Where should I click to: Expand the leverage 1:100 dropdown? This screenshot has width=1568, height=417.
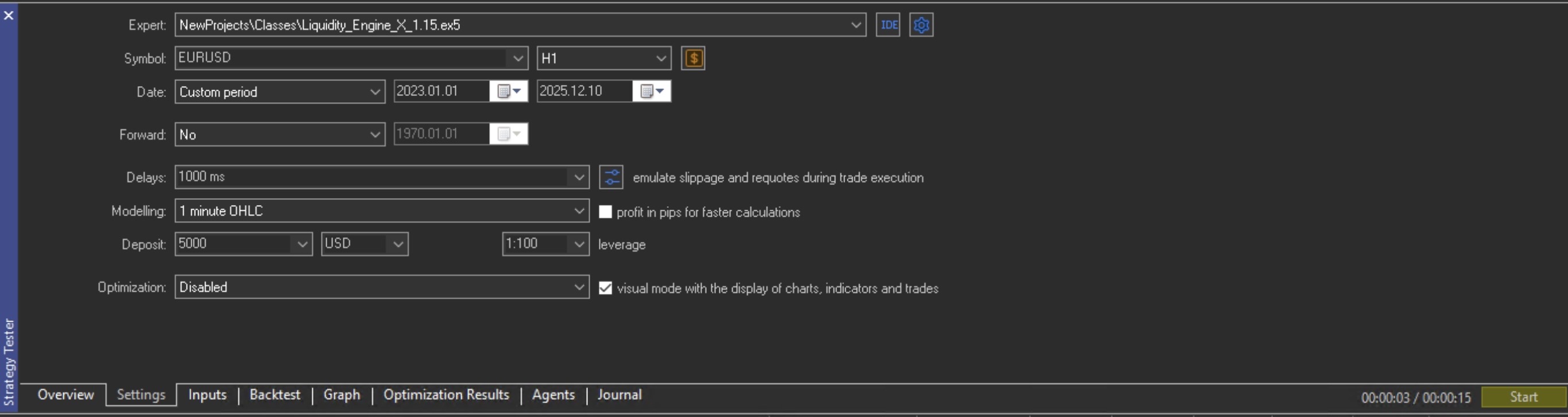coord(579,244)
